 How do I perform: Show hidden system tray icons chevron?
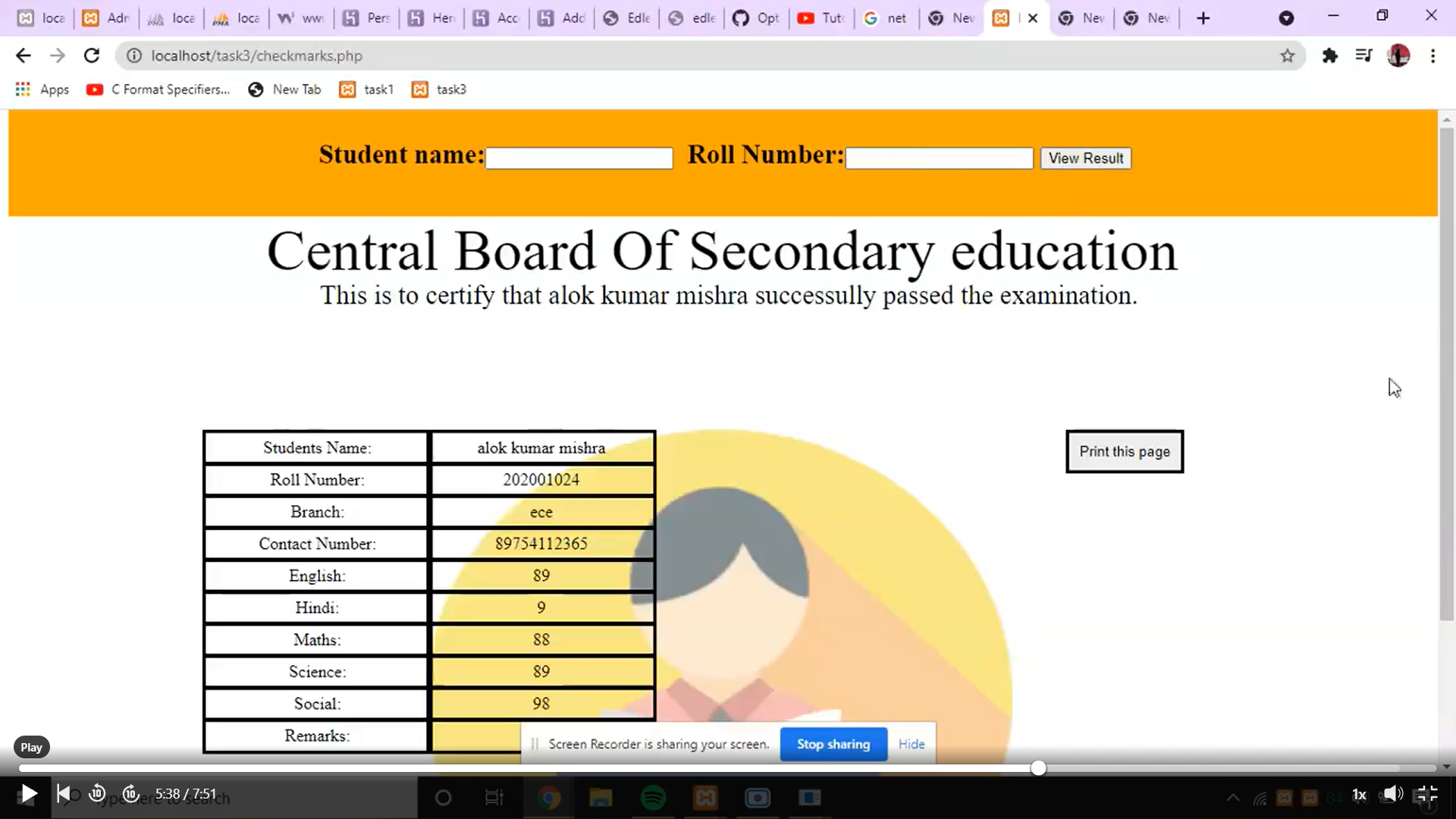coord(1233,798)
